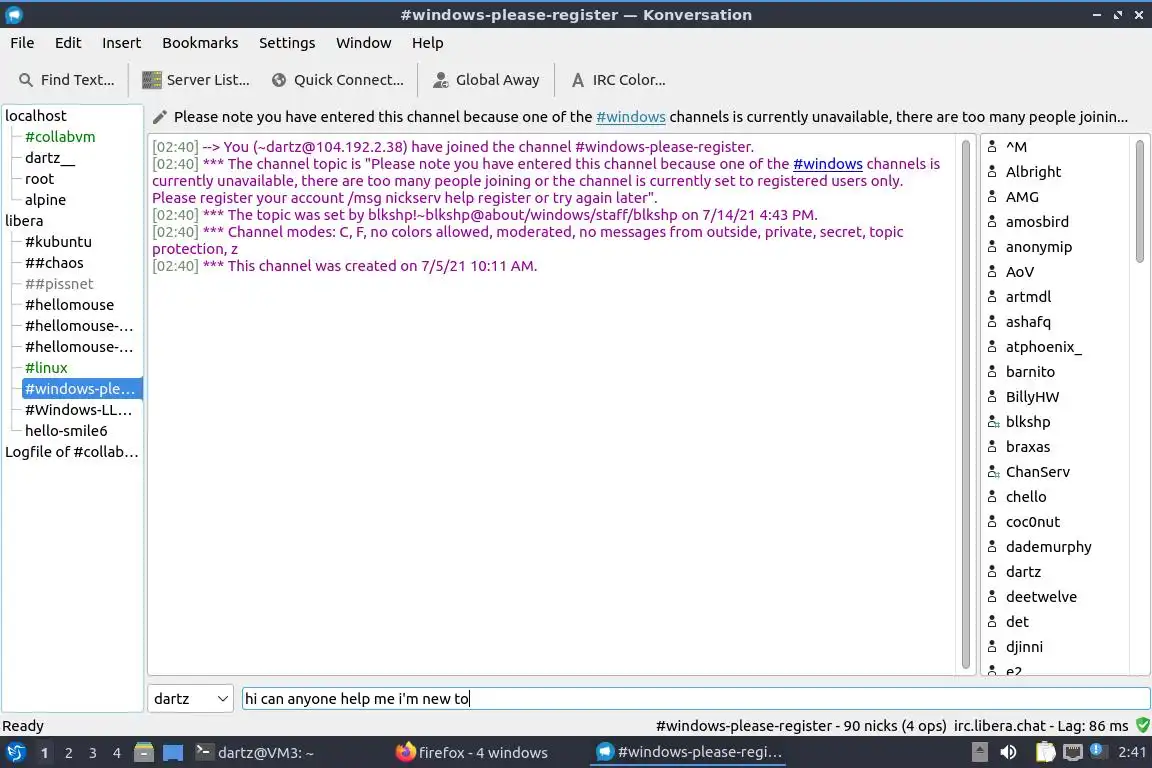Screen dimensions: 1152x768
Task: Open the Server List dialog
Action: coord(196,80)
